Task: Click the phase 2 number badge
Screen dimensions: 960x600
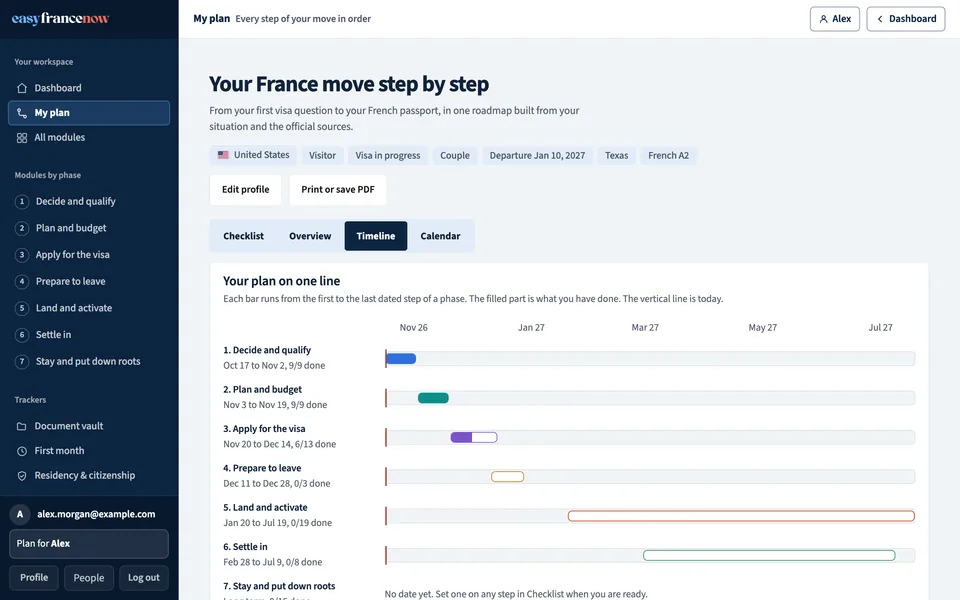Action: (x=22, y=228)
